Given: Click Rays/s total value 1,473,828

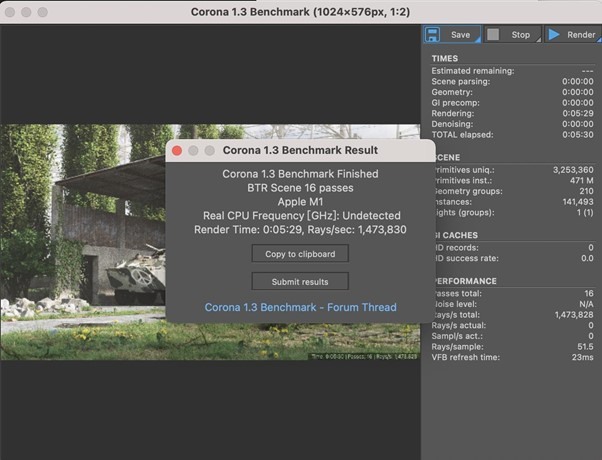Looking at the screenshot, I should click(574, 315).
